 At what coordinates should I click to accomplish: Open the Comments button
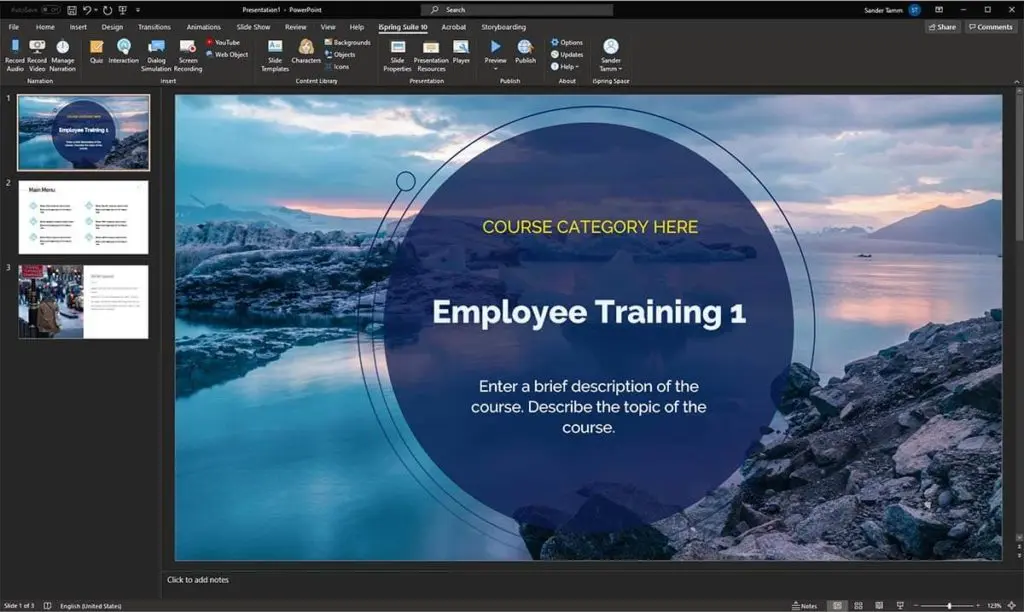pyautogui.click(x=990, y=27)
